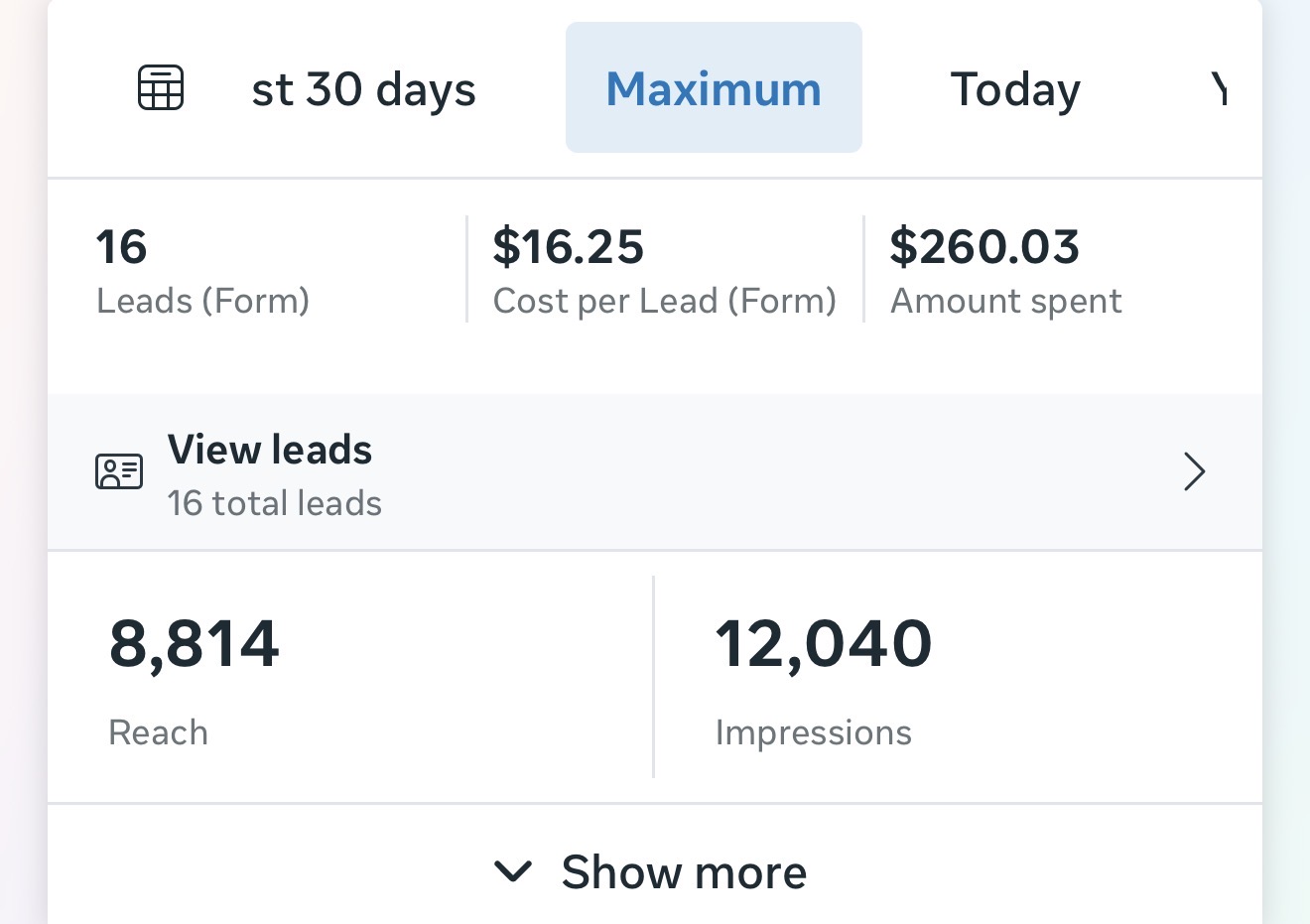The height and width of the screenshot is (924, 1310).
Task: Switch to the Maximum date range tab
Action: 714,88
